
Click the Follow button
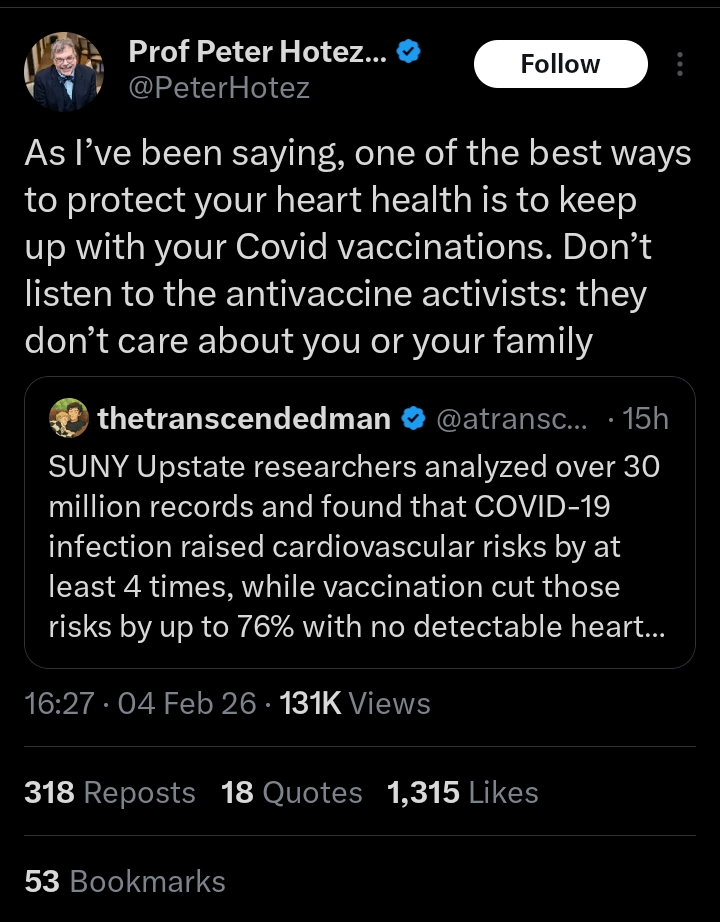click(x=560, y=64)
